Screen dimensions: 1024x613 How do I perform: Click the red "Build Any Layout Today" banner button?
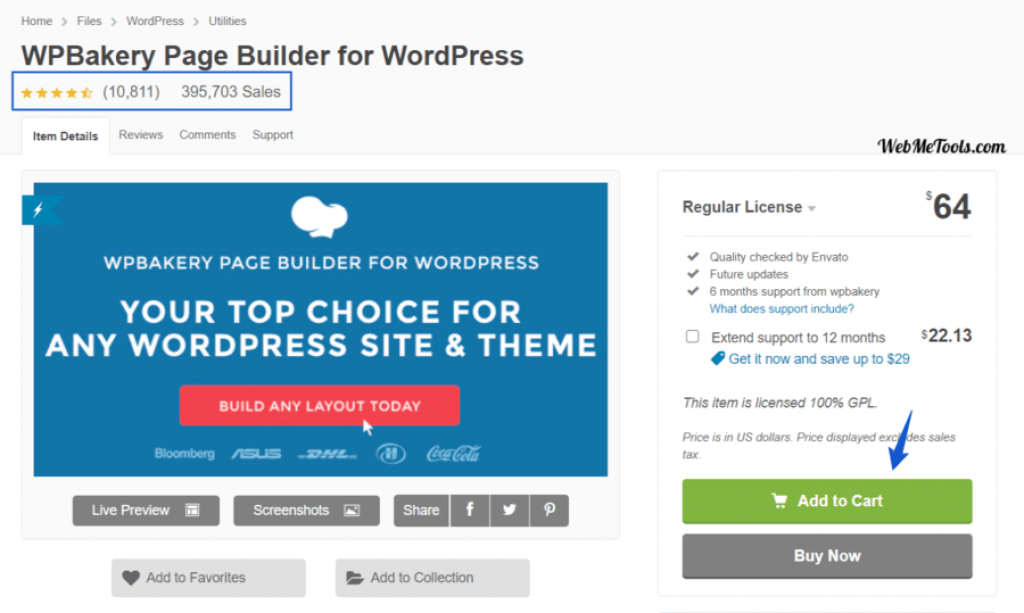tap(320, 406)
